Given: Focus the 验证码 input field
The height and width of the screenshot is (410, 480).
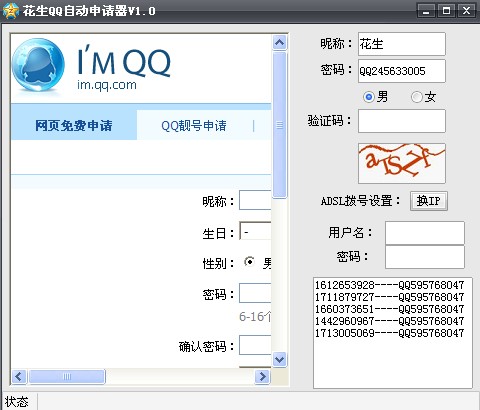Looking at the screenshot, I should [x=402, y=121].
